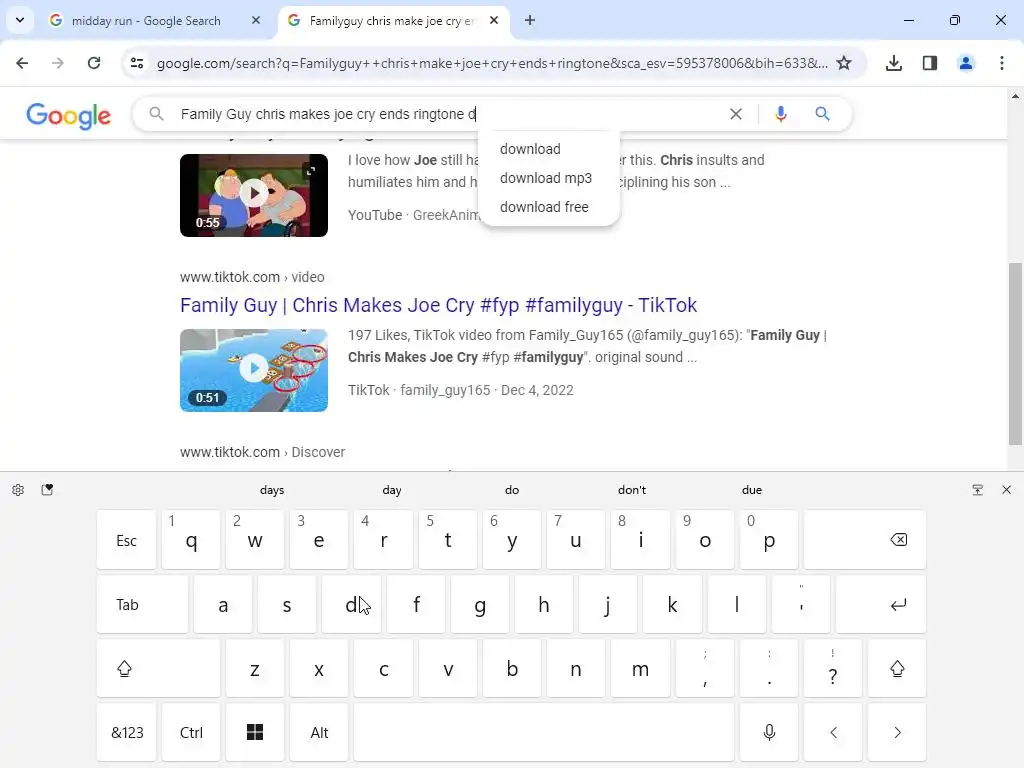Image resolution: width=1024 pixels, height=768 pixels.
Task: Tap the left arrow key
Action: [x=833, y=732]
